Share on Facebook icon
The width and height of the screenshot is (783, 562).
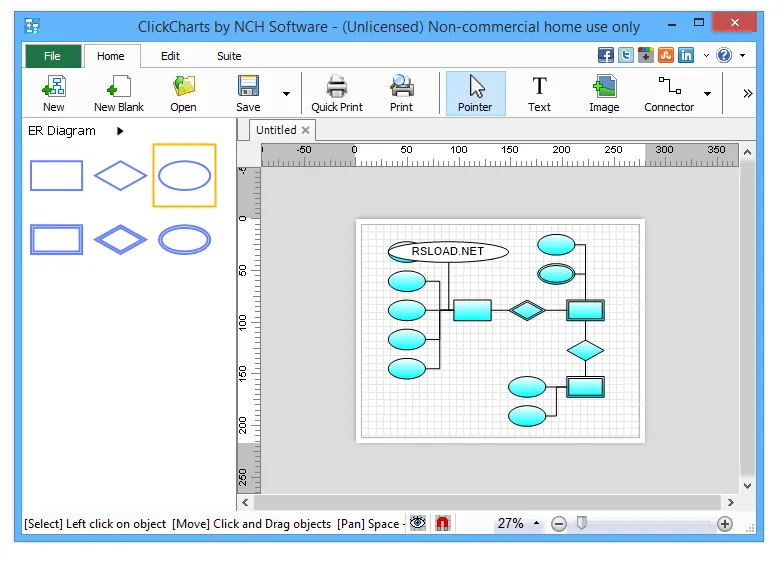606,55
